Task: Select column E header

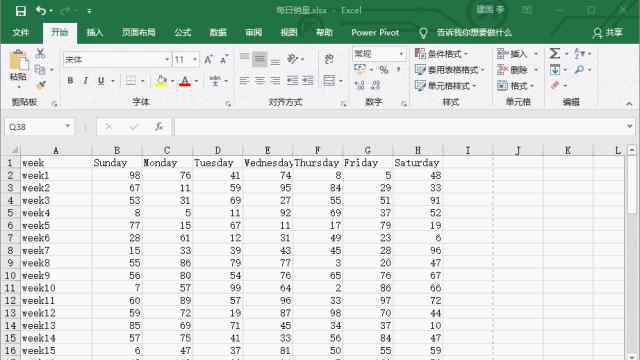Action: coord(267,151)
